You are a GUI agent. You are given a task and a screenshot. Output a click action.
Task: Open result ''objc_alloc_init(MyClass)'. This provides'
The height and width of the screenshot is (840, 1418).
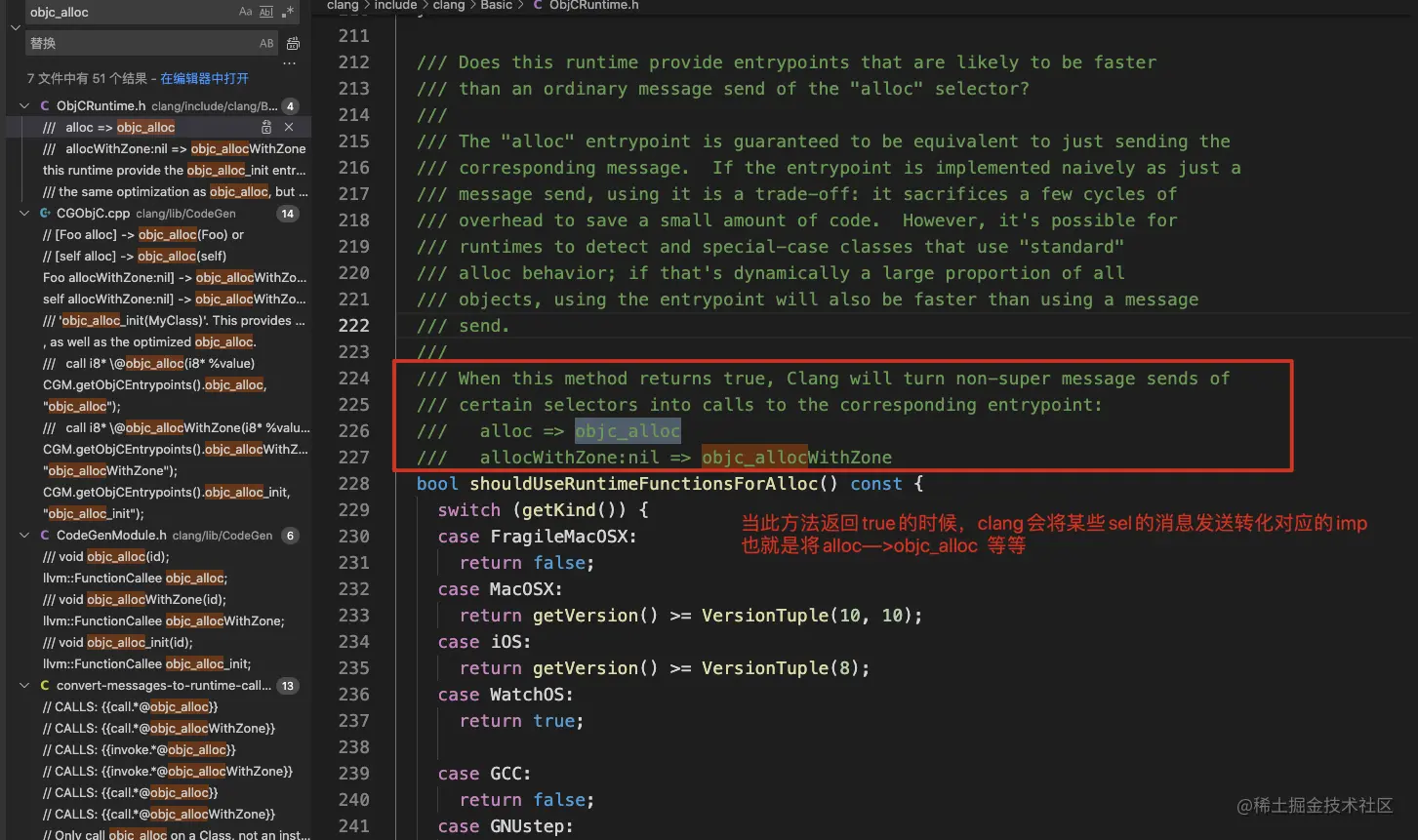(x=175, y=321)
